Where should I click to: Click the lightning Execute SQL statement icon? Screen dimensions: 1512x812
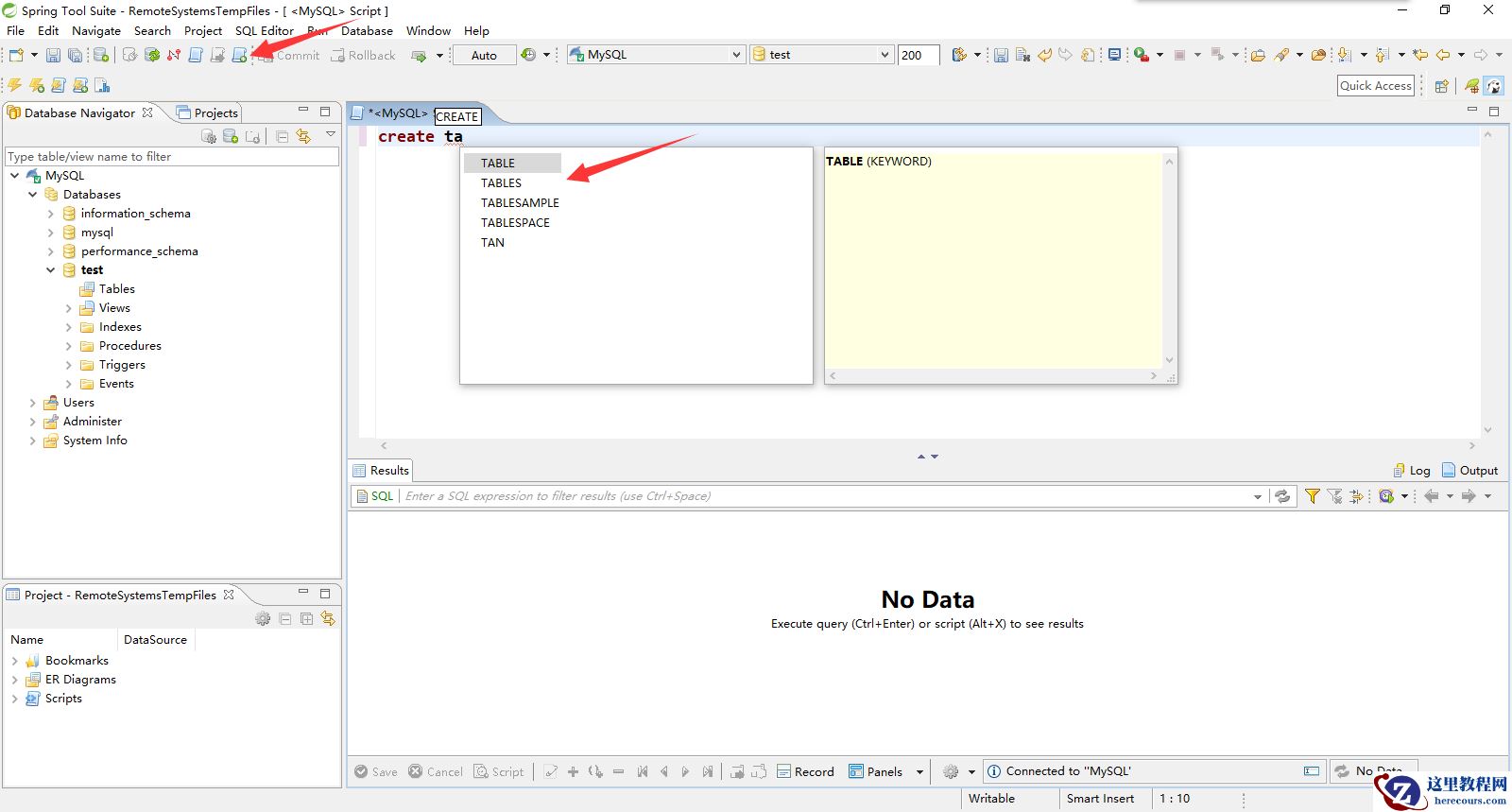pyautogui.click(x=15, y=86)
